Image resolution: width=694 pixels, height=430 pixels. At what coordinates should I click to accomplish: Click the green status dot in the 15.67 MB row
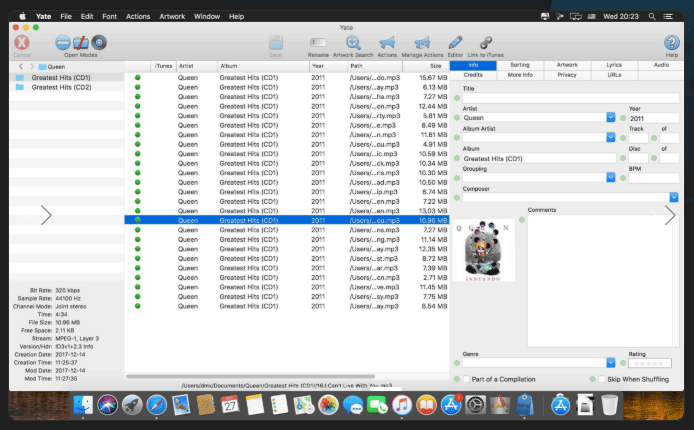tap(138, 77)
